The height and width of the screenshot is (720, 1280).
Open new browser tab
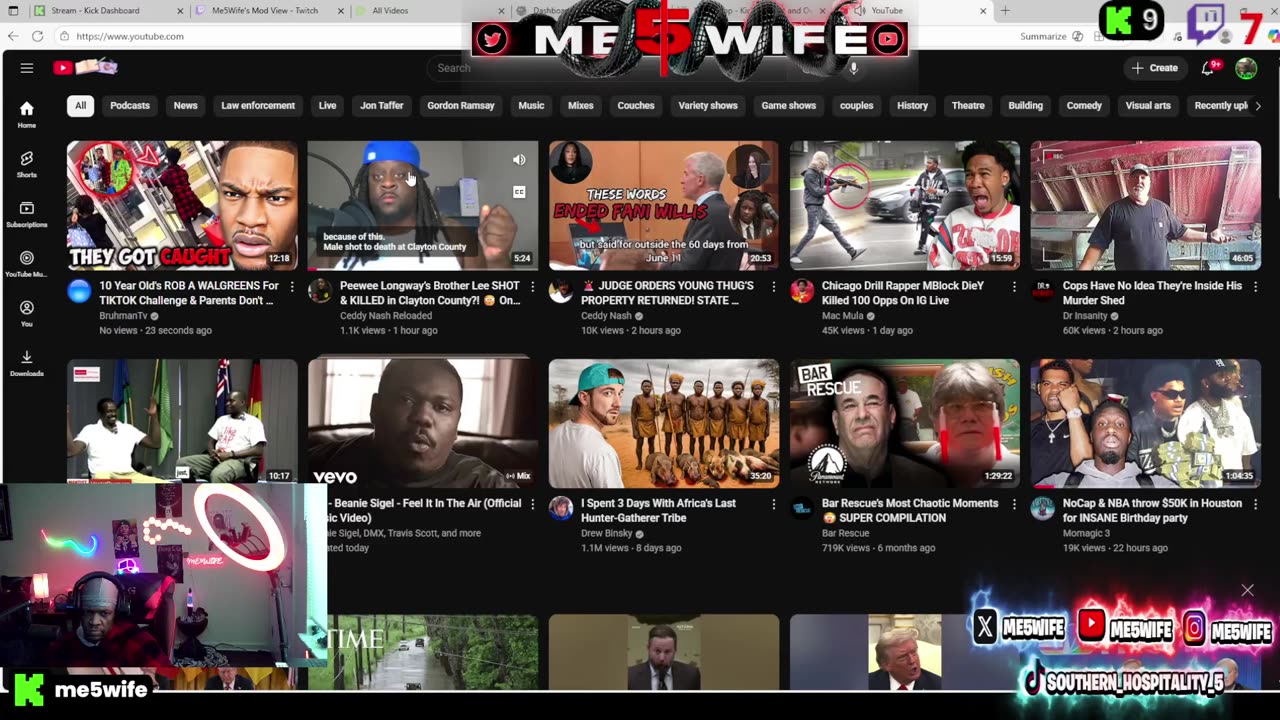1005,11
